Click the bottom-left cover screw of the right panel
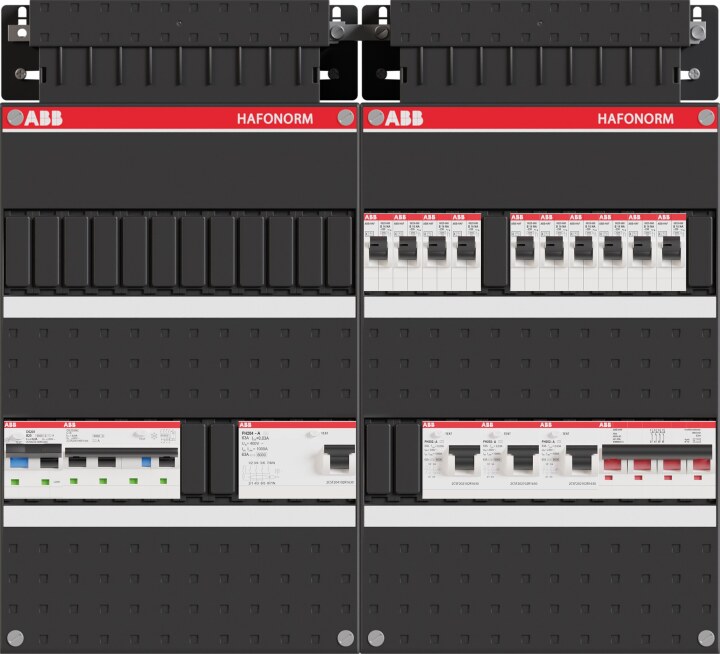 point(376,638)
